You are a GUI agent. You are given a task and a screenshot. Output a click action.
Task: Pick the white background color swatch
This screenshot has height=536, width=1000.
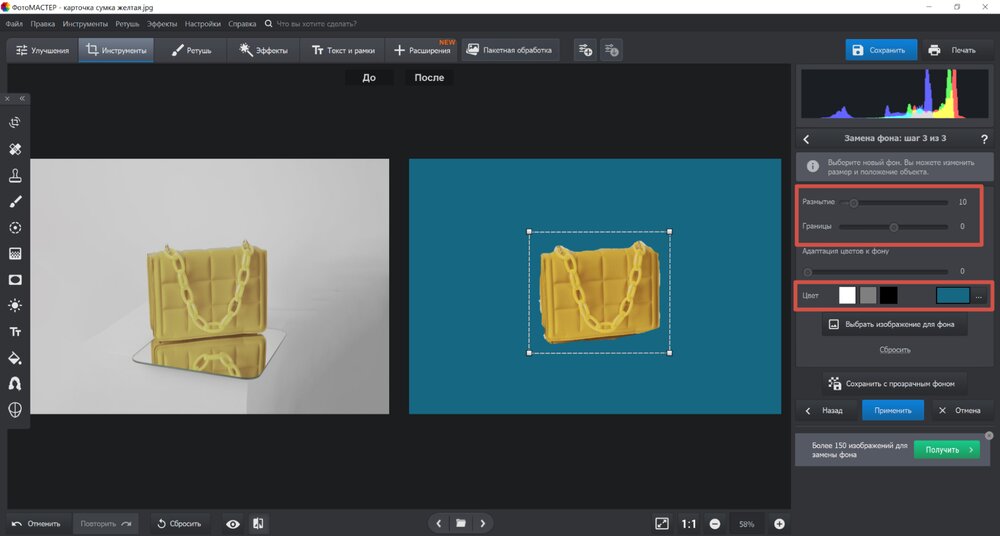coord(847,296)
